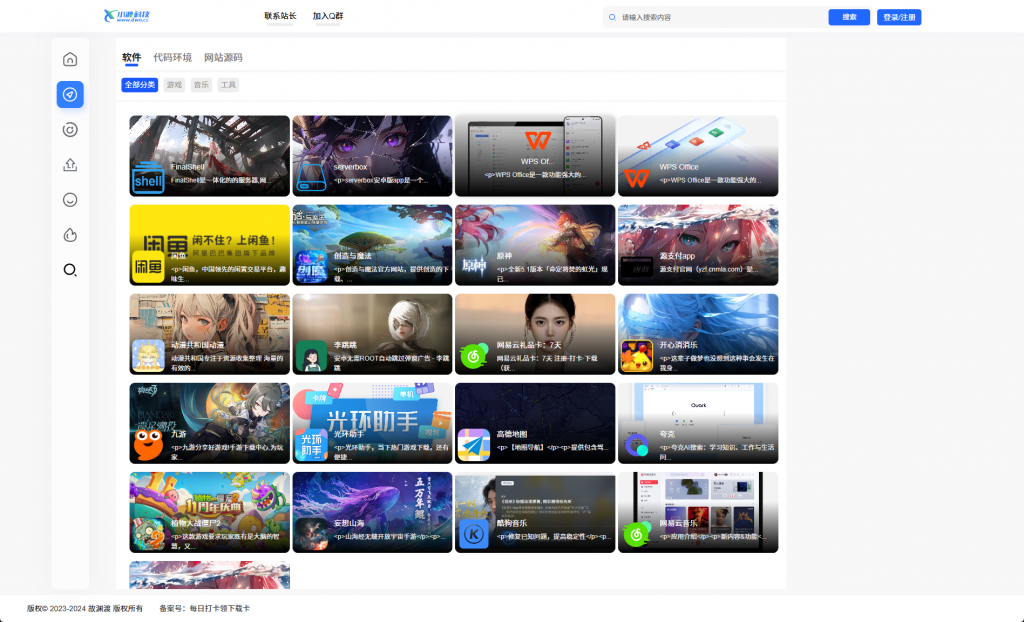Filter by the 游戏 category
The height and width of the screenshot is (622, 1024).
point(174,85)
